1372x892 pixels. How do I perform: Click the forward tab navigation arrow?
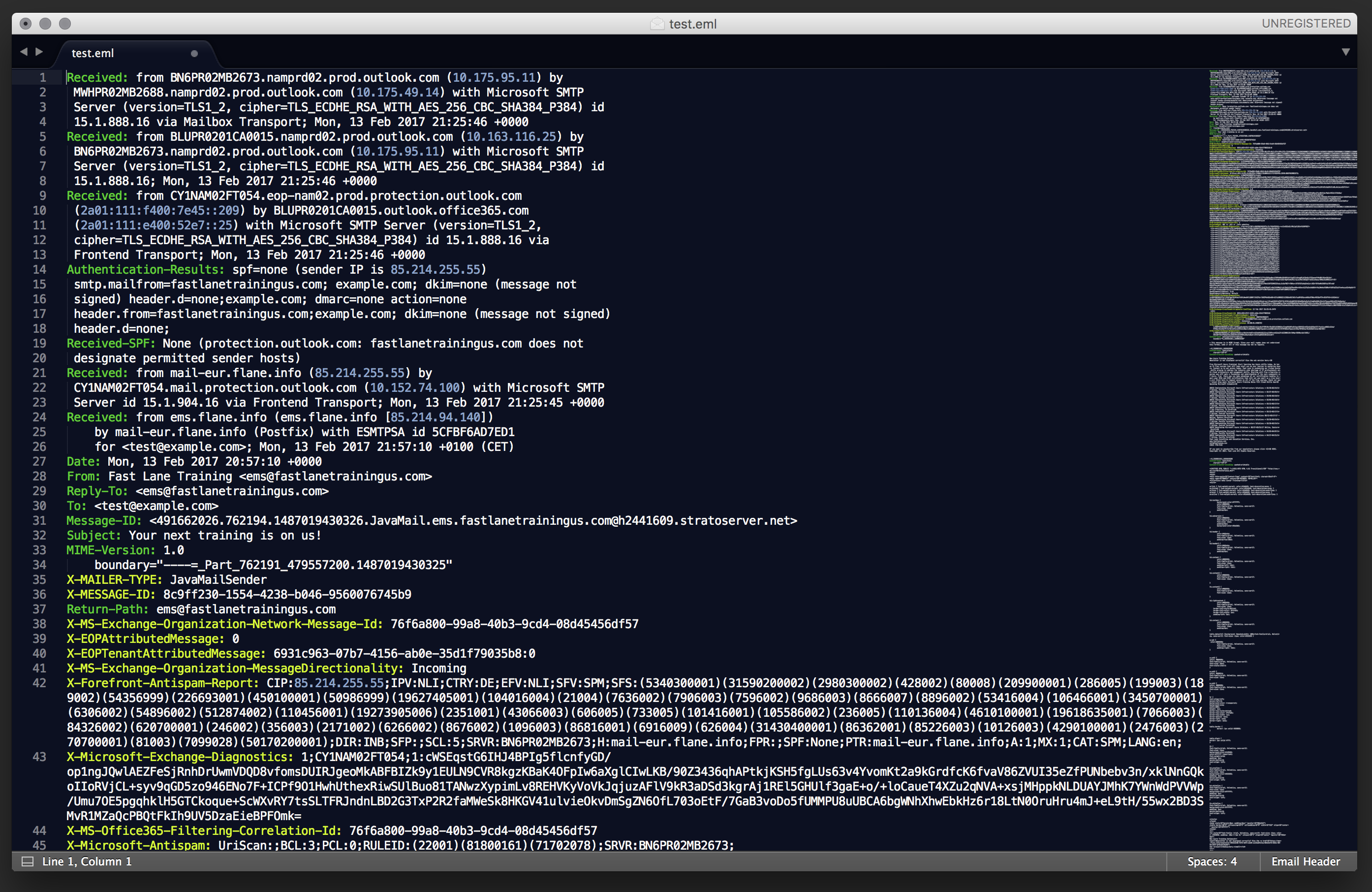tap(39, 52)
